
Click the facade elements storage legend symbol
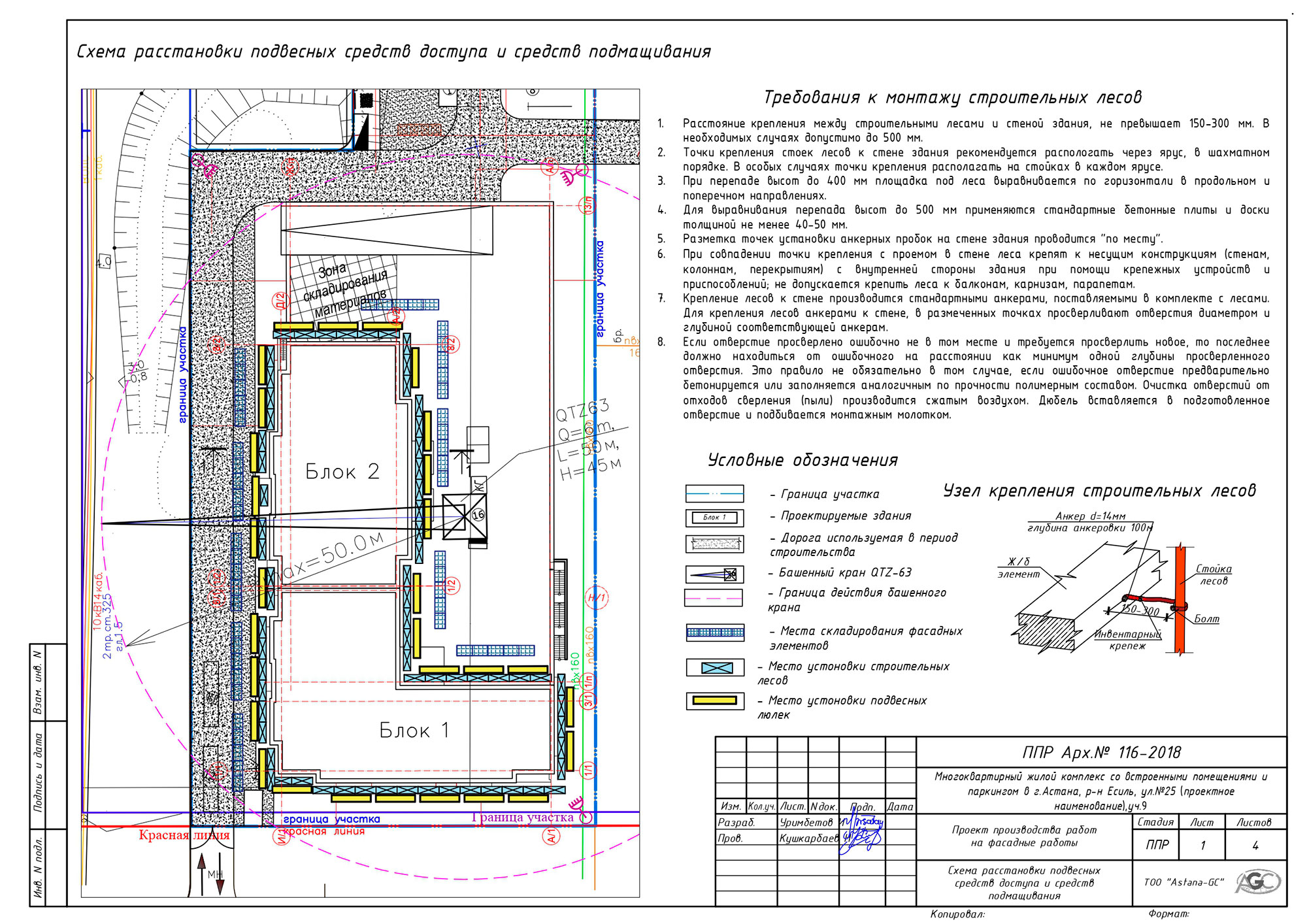715,632
